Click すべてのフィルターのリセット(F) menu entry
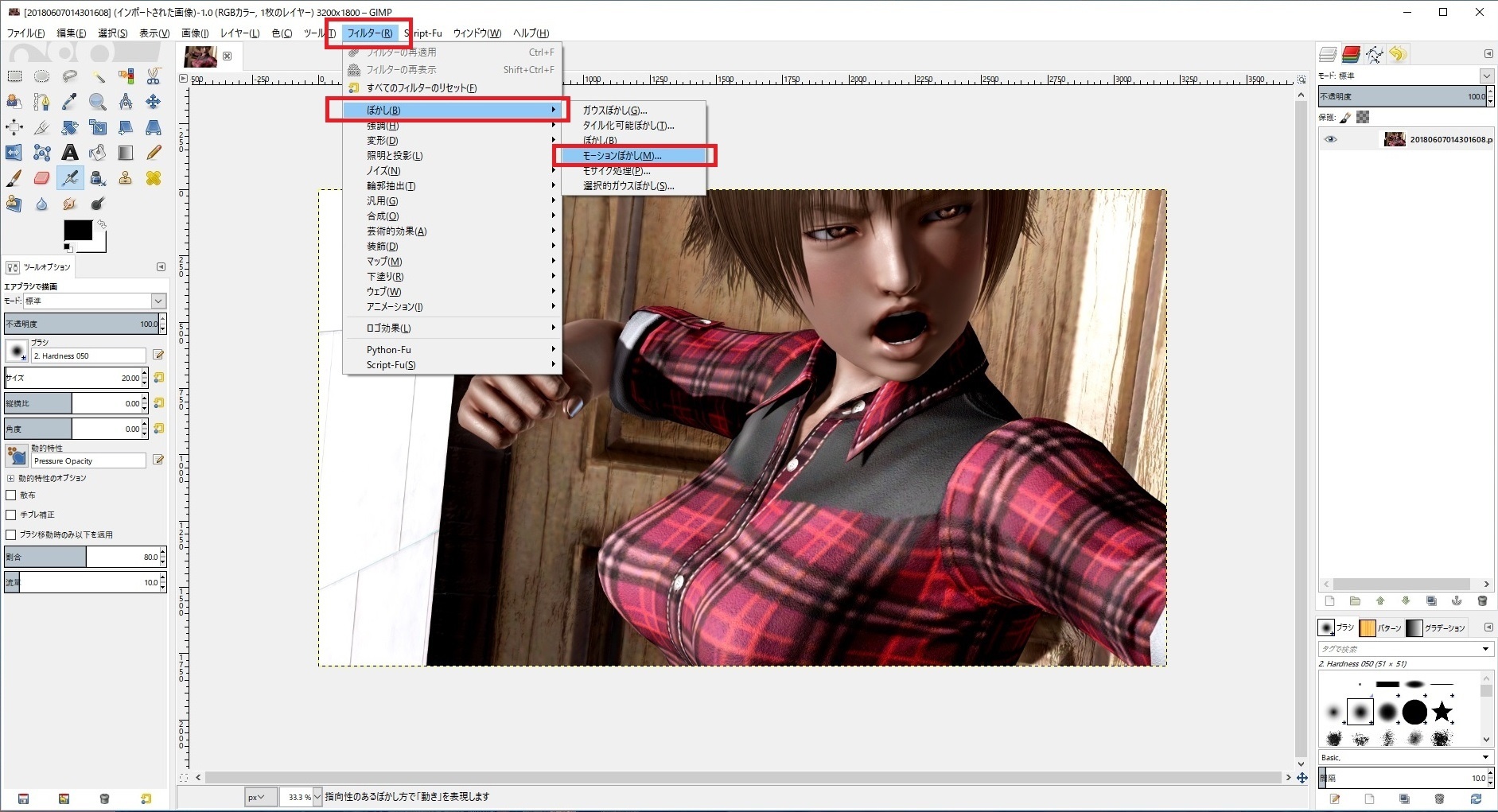The image size is (1498, 812). point(452,88)
